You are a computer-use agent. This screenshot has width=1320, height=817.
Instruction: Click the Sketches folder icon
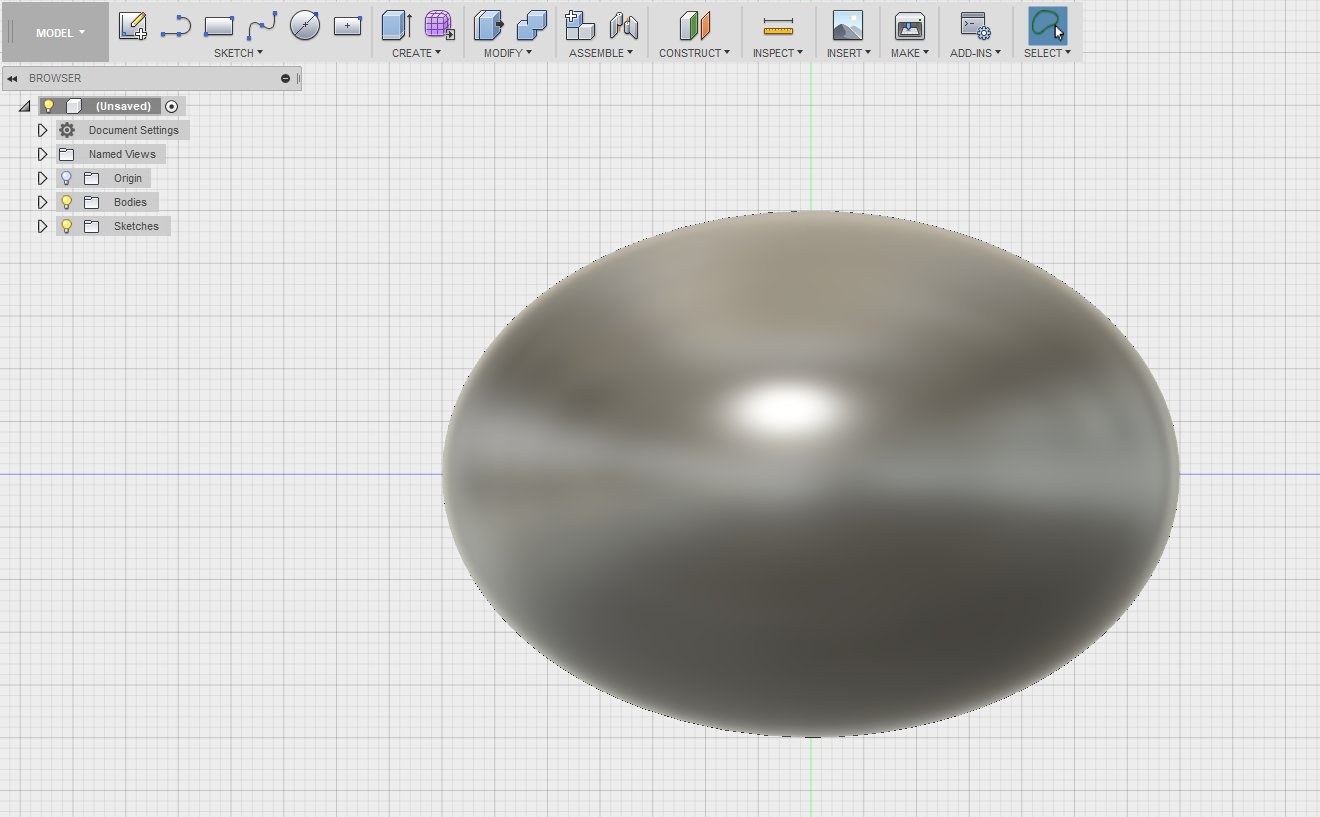click(92, 226)
